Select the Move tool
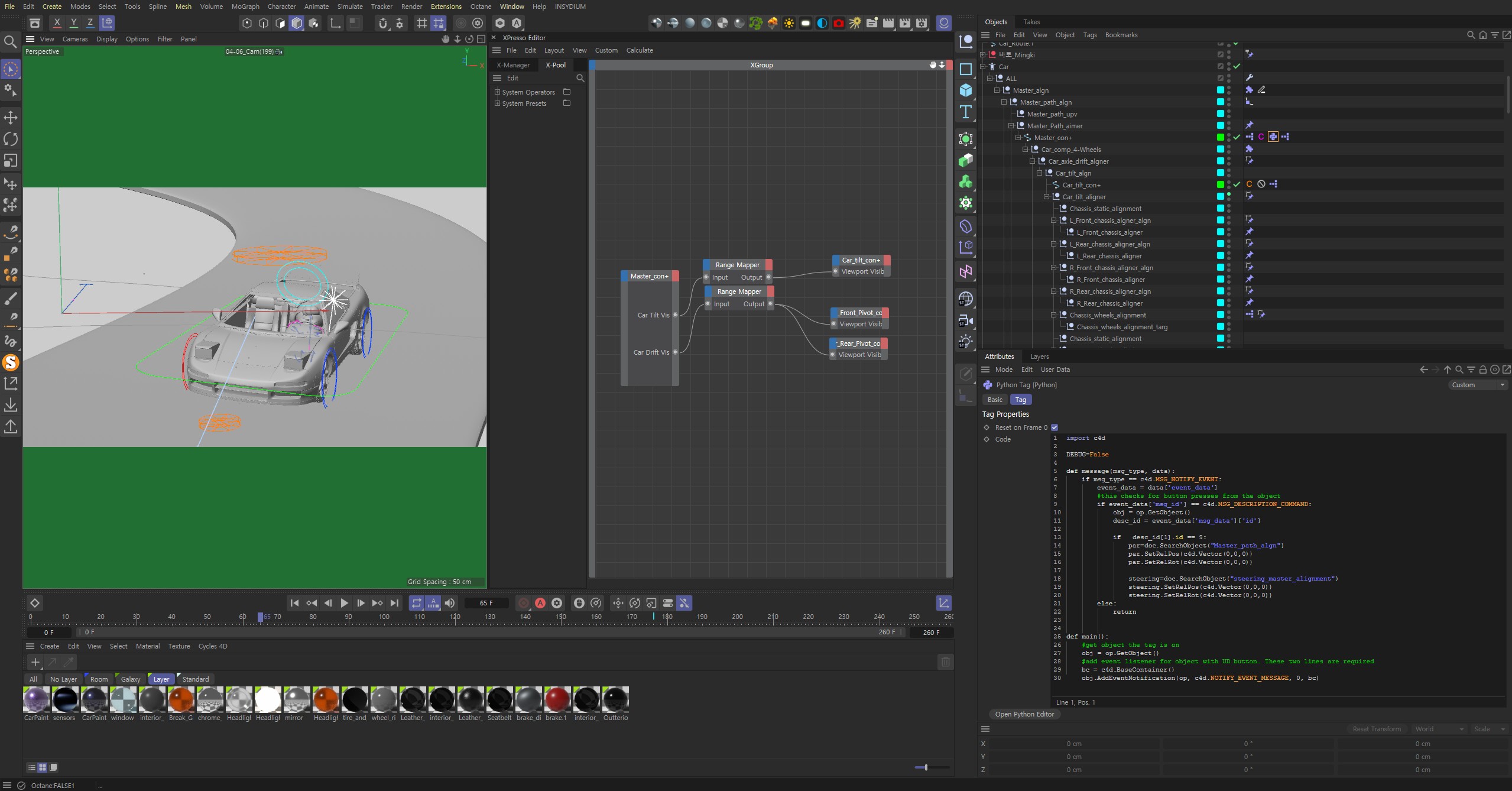1512x791 pixels. pos(11,117)
